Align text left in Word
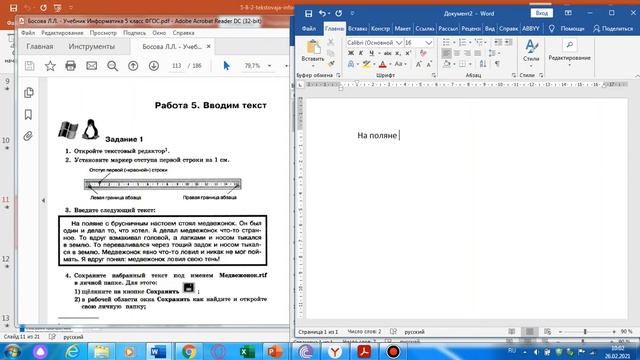Screen dimensions: 640x360 coord(447,53)
